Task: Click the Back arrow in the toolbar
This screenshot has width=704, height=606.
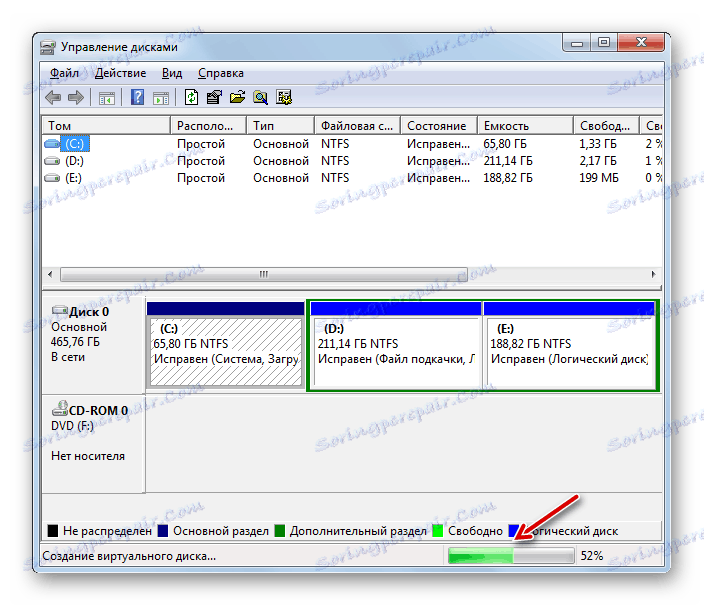Action: pos(53,97)
